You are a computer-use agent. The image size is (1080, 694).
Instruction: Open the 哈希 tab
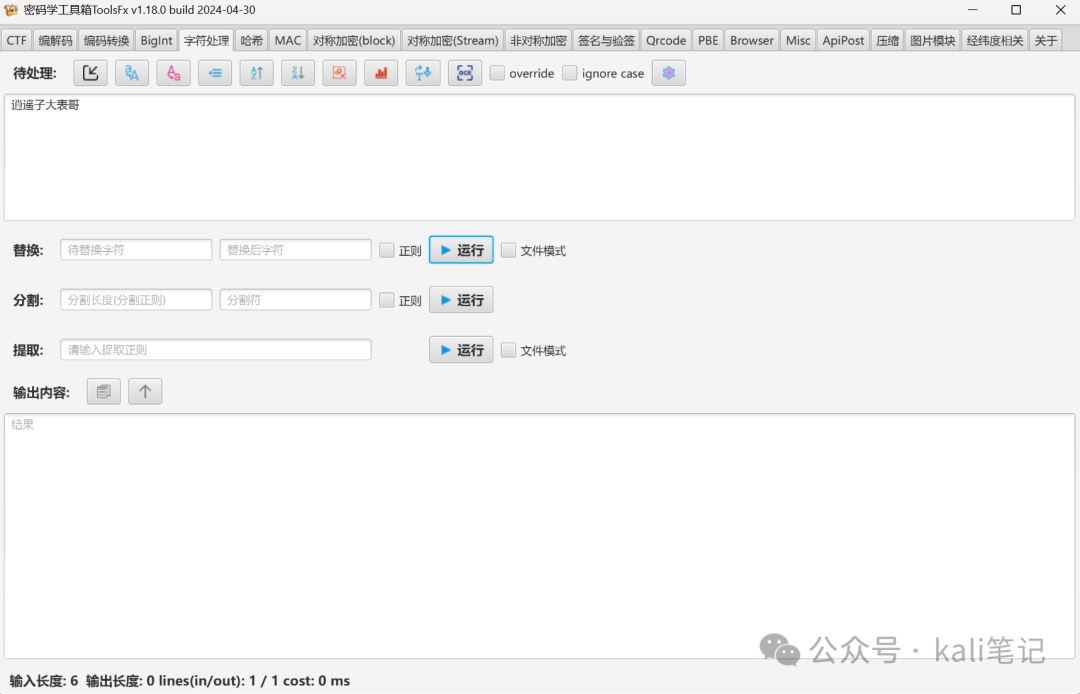click(x=251, y=41)
